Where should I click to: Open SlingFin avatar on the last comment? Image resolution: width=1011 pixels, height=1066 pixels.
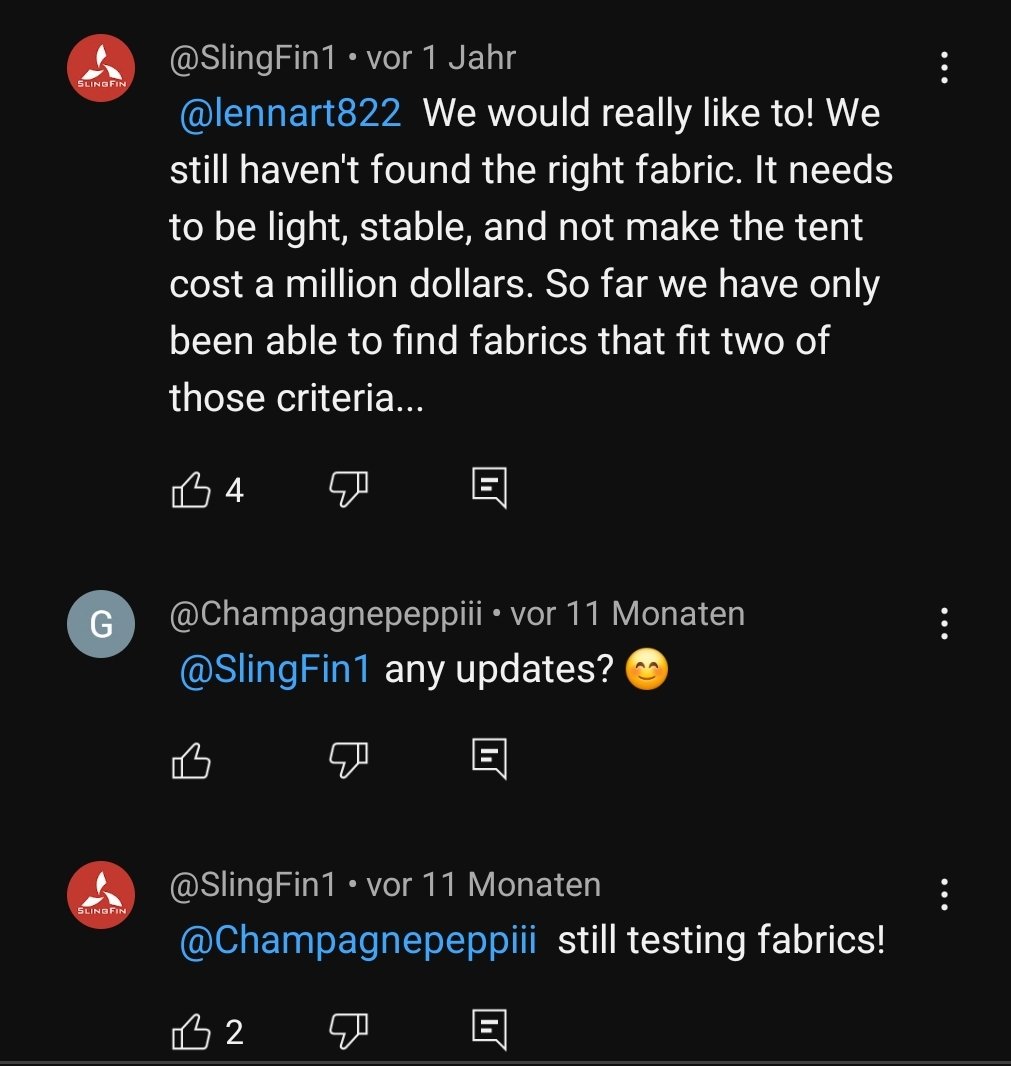[x=100, y=895]
